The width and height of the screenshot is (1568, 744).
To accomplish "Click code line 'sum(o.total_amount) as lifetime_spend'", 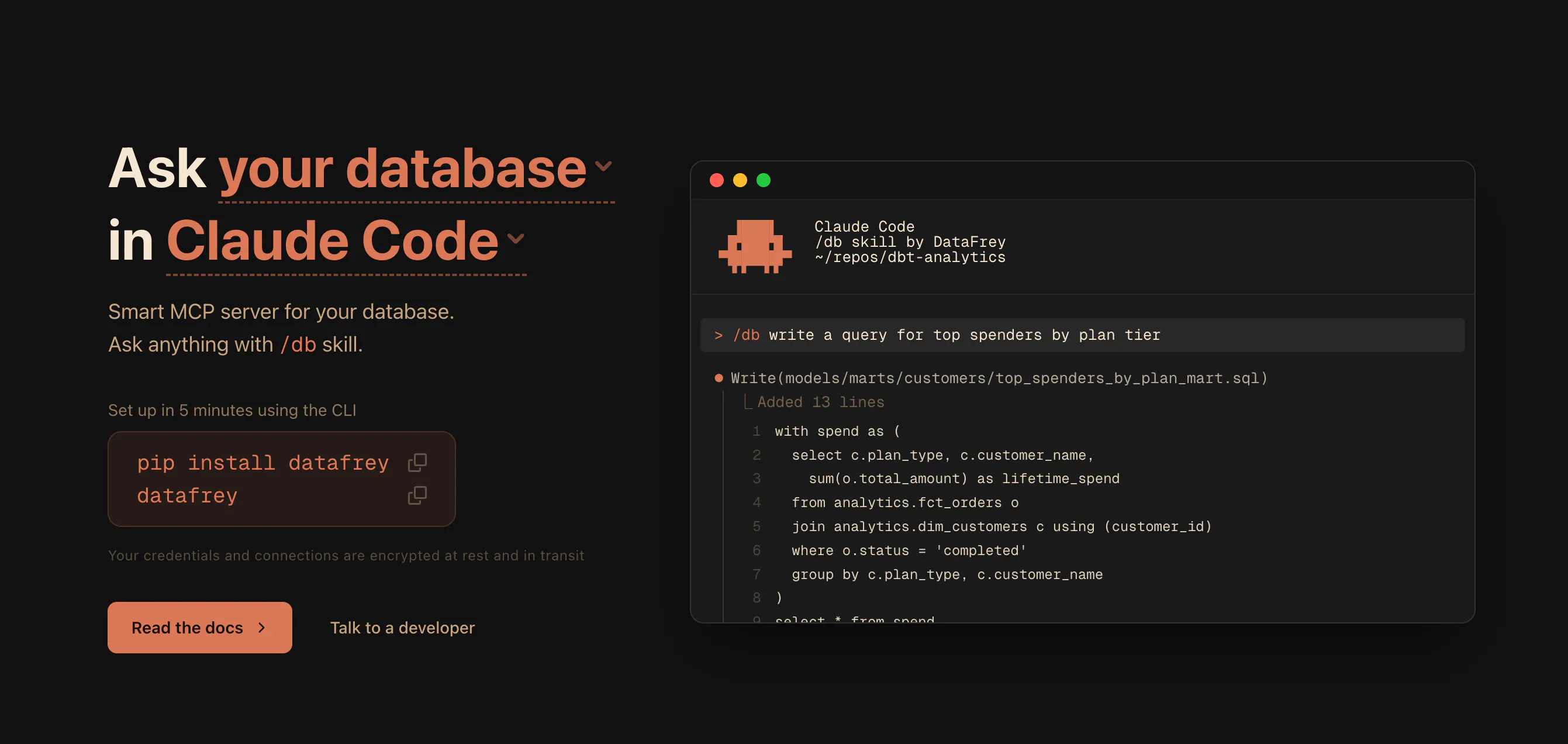I will (x=963, y=478).
